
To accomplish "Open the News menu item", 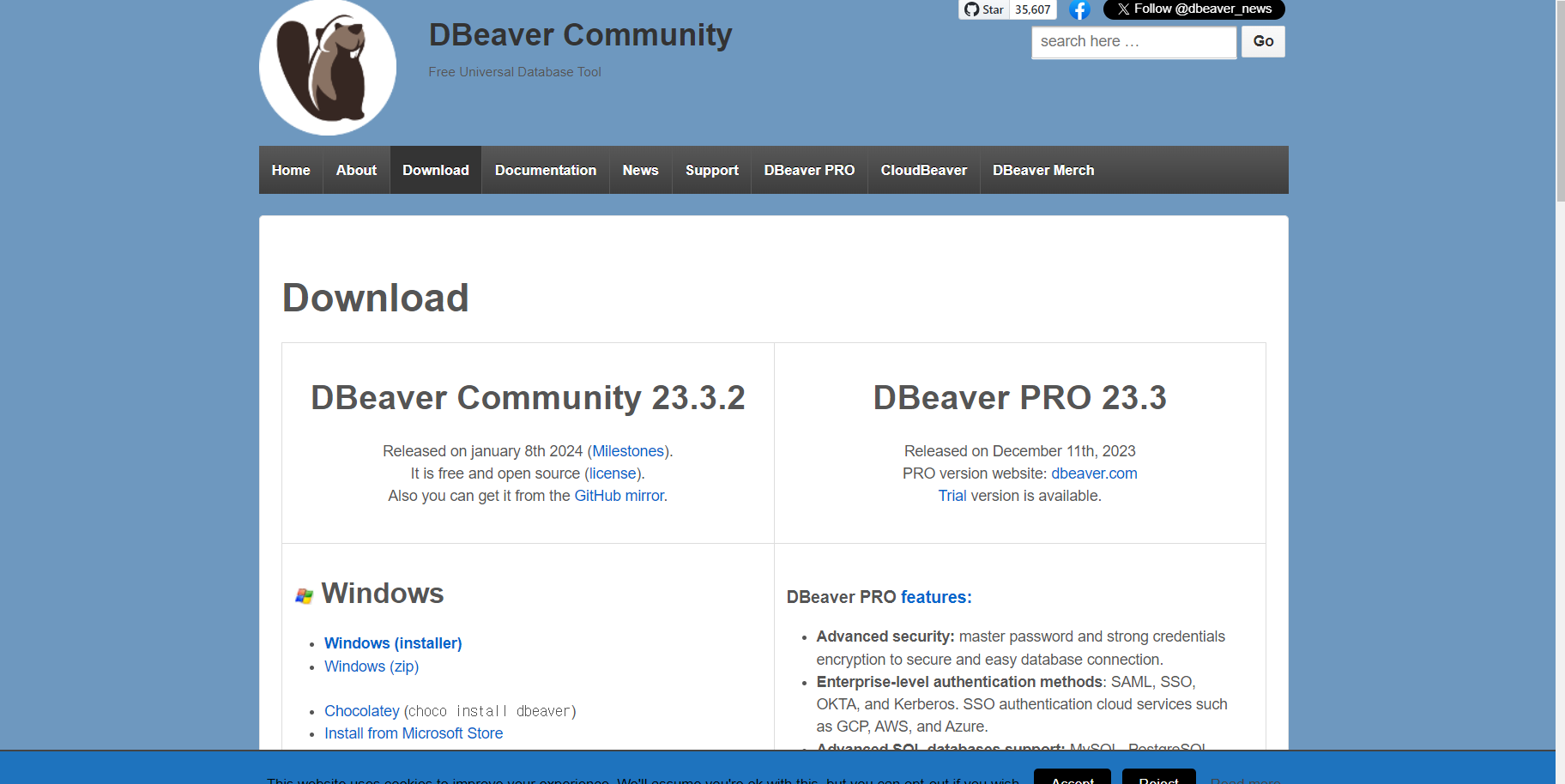I will pos(641,170).
